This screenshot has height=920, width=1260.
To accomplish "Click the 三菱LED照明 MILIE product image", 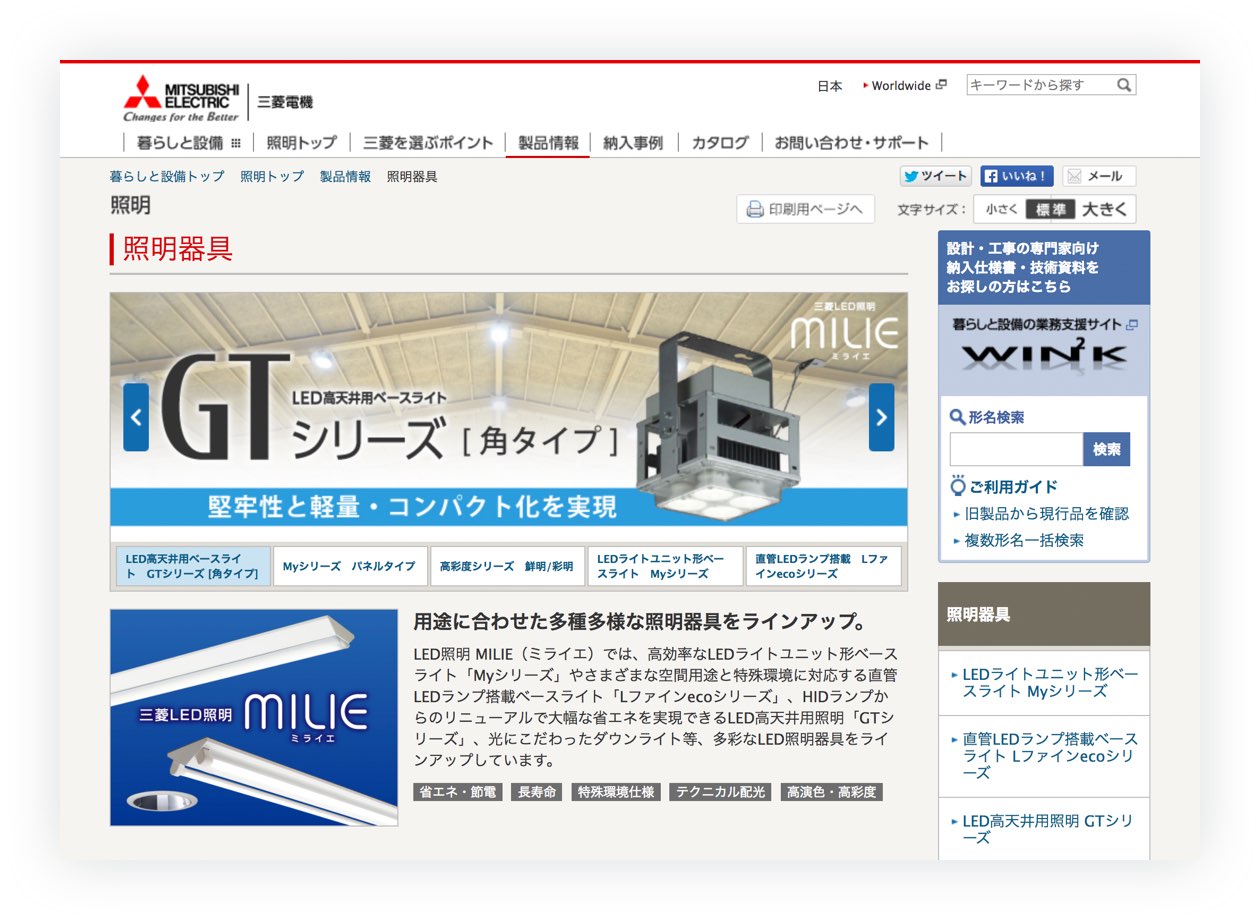I will (x=254, y=718).
